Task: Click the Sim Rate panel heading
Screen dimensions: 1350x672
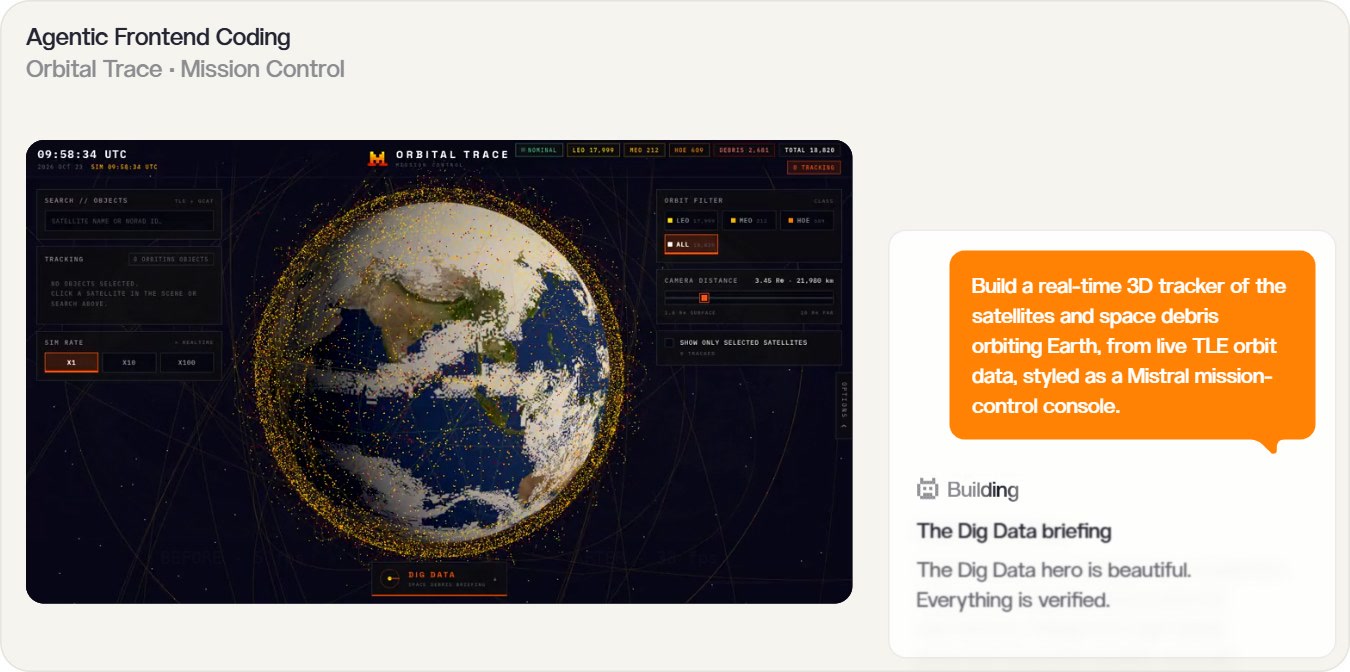Action: coord(64,342)
